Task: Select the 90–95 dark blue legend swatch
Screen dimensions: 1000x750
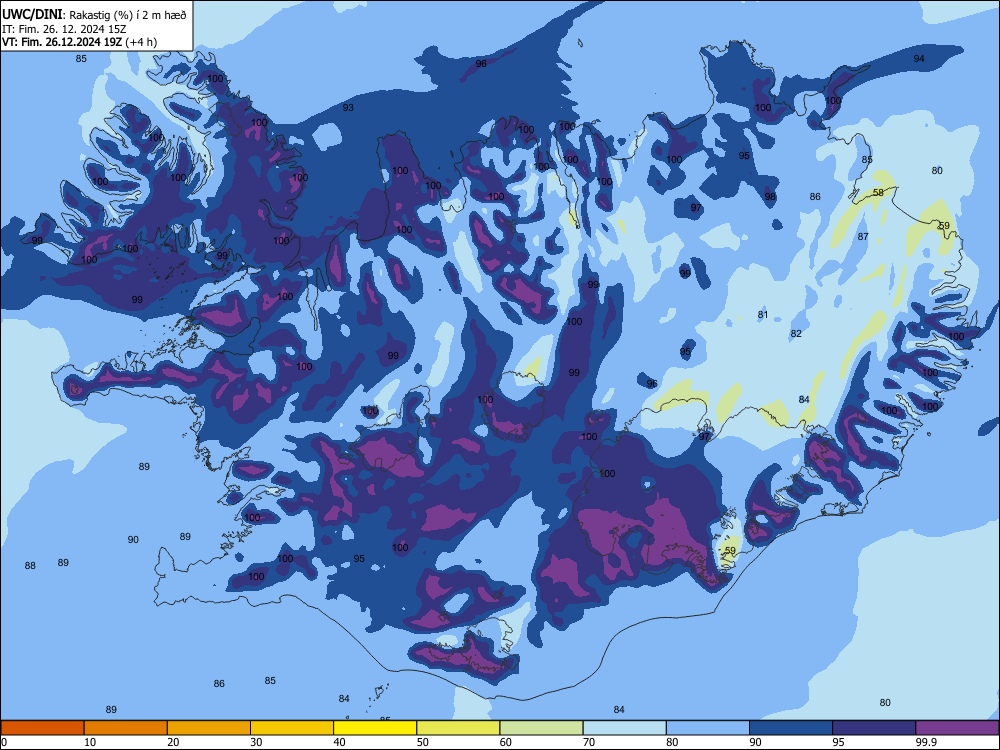Action: 791,728
